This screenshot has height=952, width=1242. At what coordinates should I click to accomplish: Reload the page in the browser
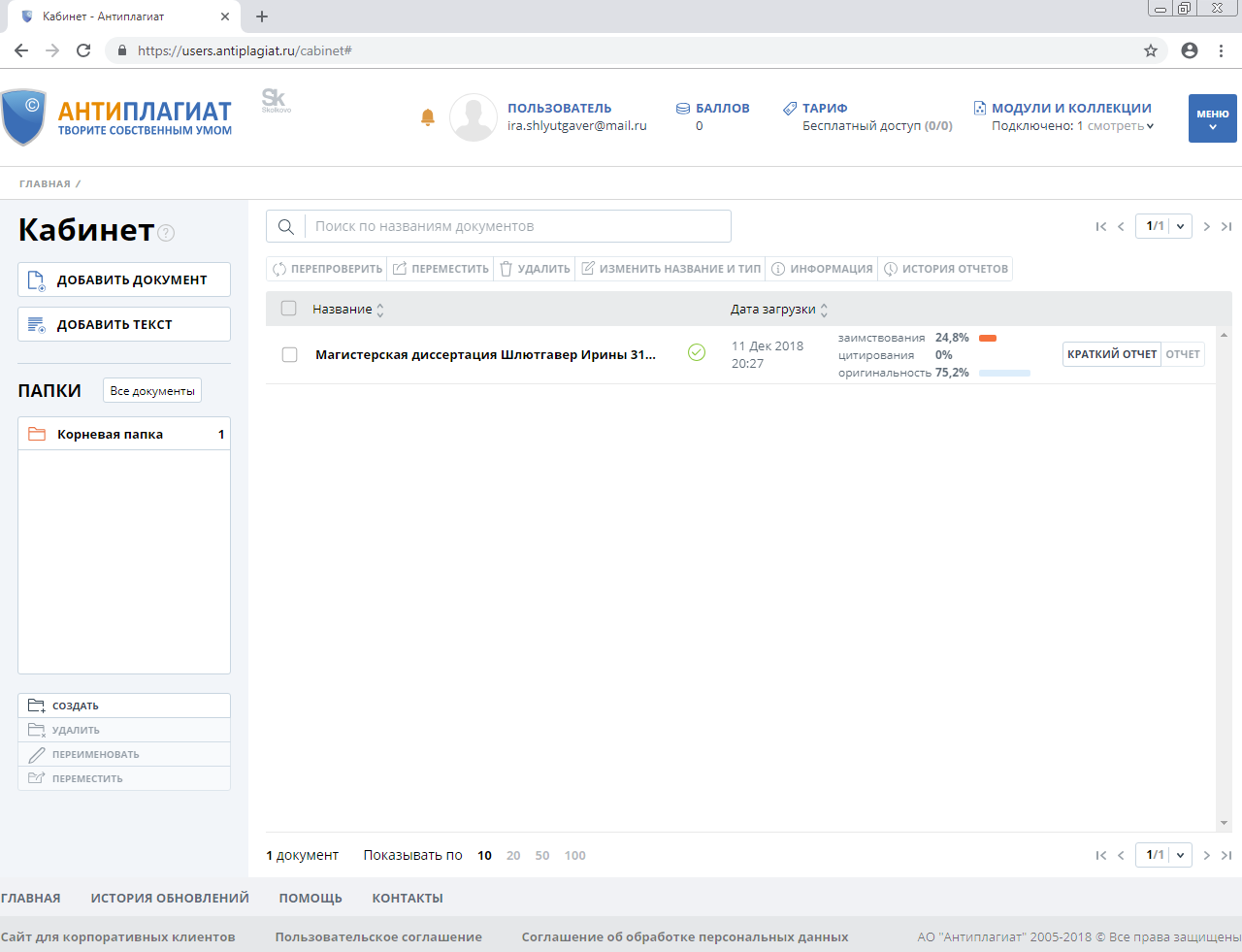[x=83, y=50]
